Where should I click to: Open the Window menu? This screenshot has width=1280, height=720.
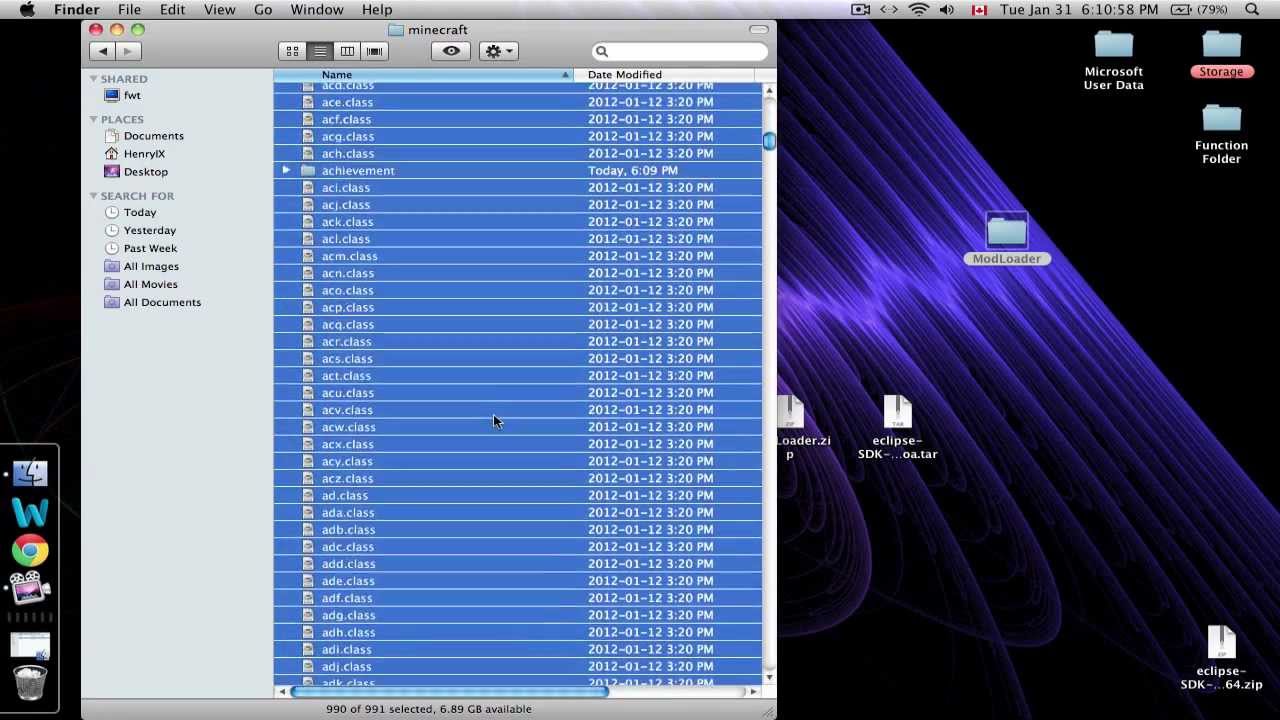click(x=316, y=9)
